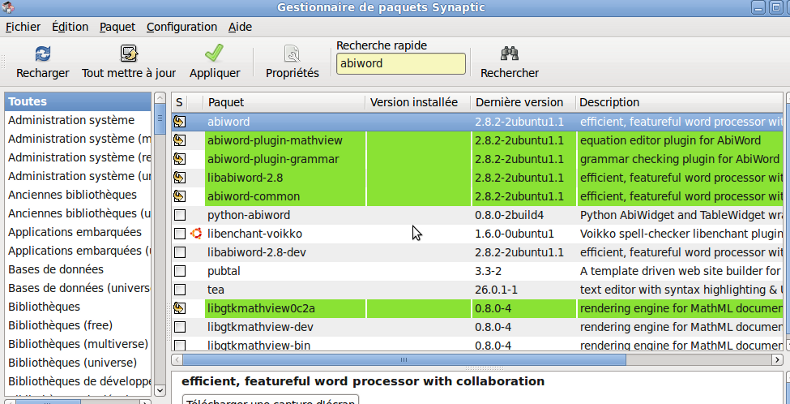This screenshot has height=404, width=790.
Task: Check the python-abiword package checkbox
Action: coord(180,215)
